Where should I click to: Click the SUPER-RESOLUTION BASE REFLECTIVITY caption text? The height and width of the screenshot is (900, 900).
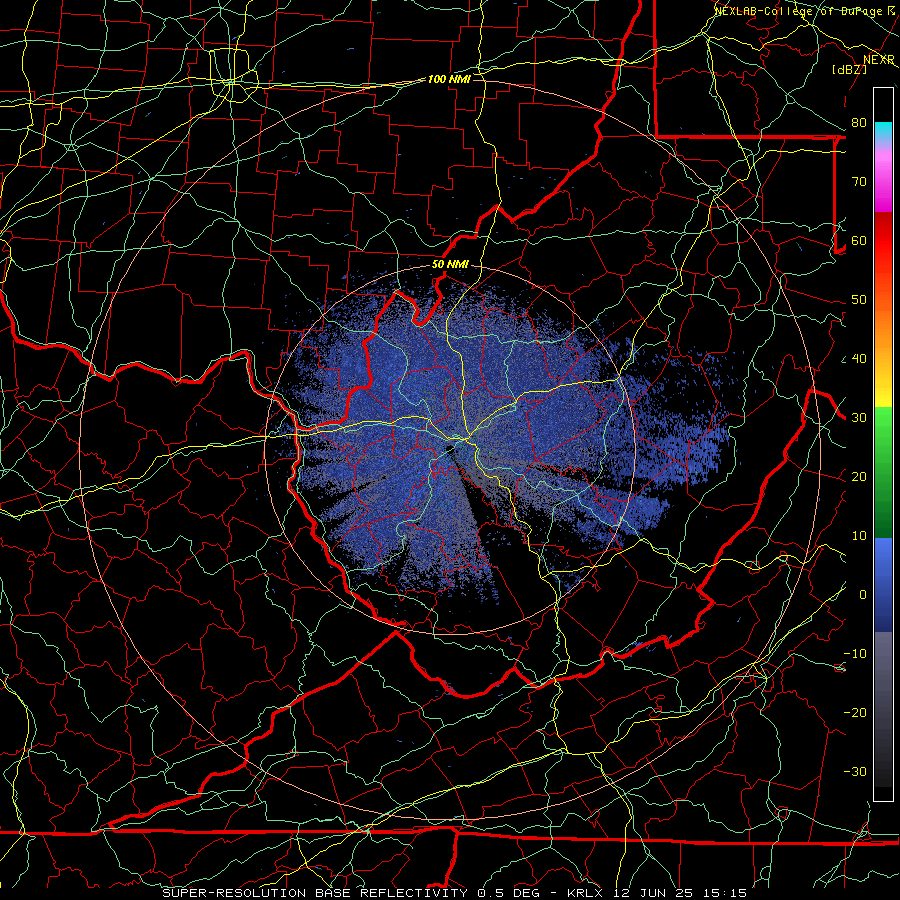[x=315, y=893]
